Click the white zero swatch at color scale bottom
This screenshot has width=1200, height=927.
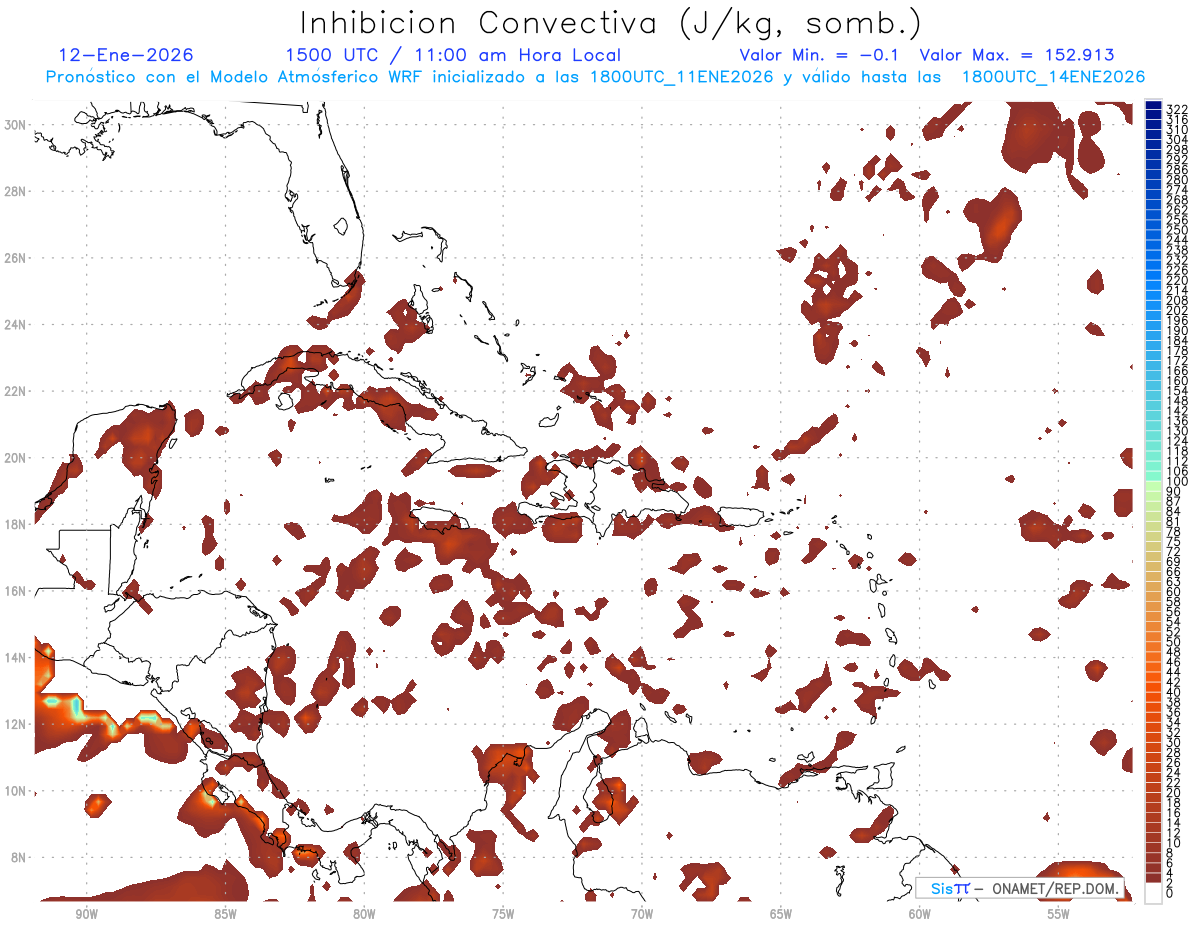(x=1153, y=894)
